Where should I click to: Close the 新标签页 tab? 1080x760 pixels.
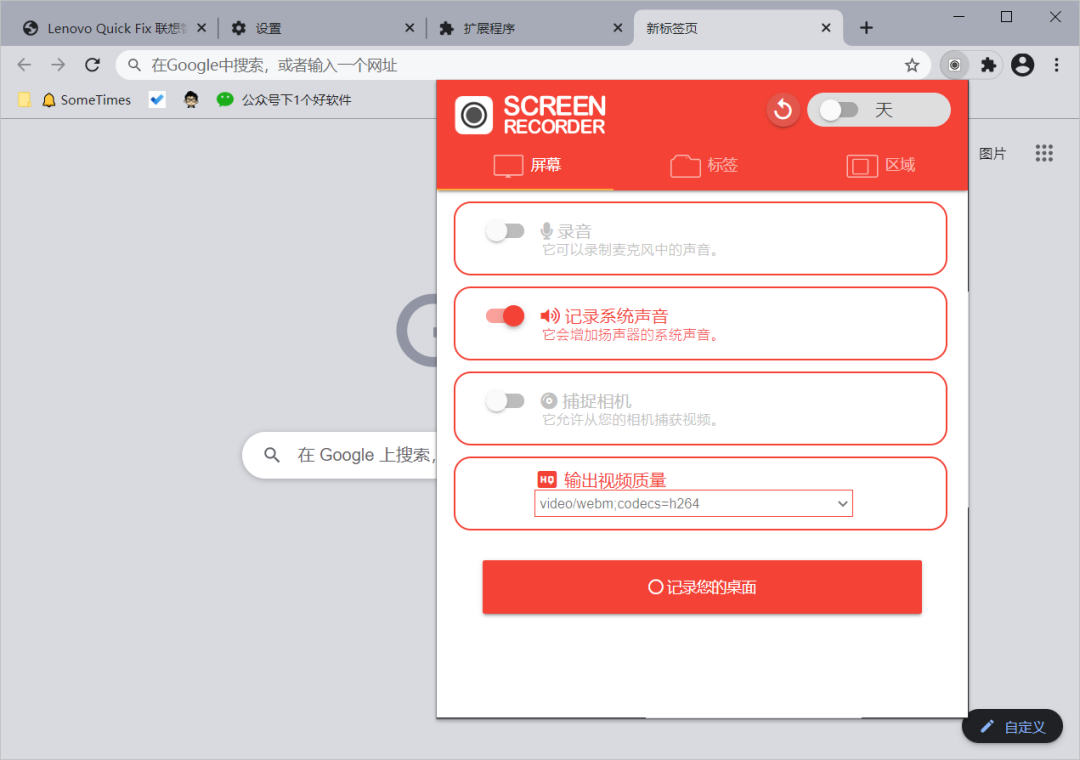pos(826,28)
